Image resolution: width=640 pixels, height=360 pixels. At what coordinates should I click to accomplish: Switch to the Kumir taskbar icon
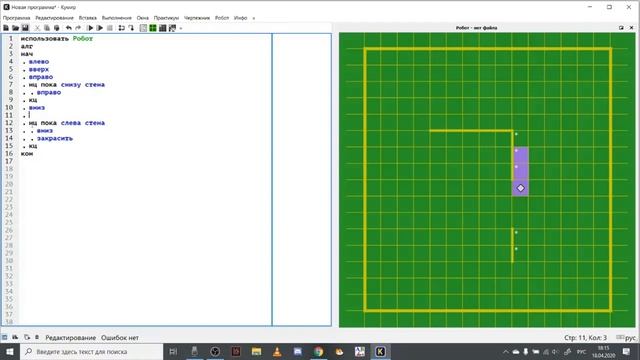(x=380, y=351)
